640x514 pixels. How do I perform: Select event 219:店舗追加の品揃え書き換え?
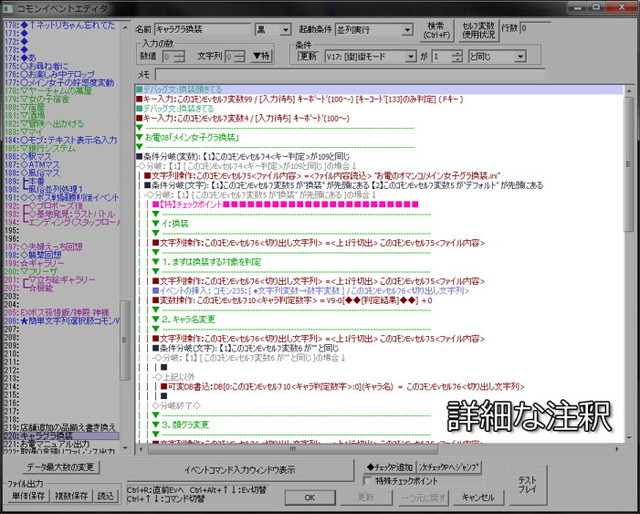(61, 427)
